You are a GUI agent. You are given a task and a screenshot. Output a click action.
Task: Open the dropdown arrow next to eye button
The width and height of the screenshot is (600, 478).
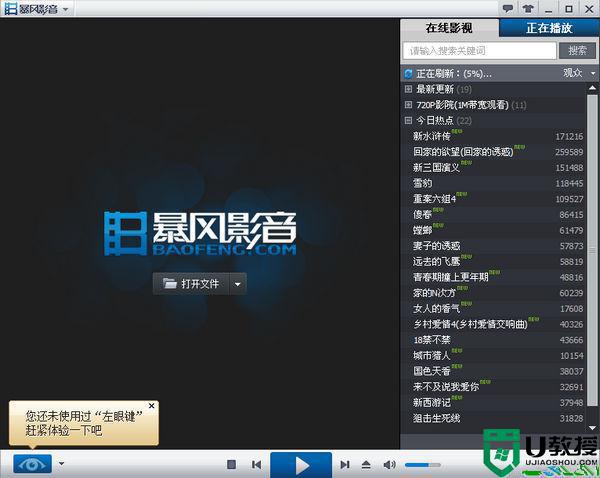click(62, 464)
